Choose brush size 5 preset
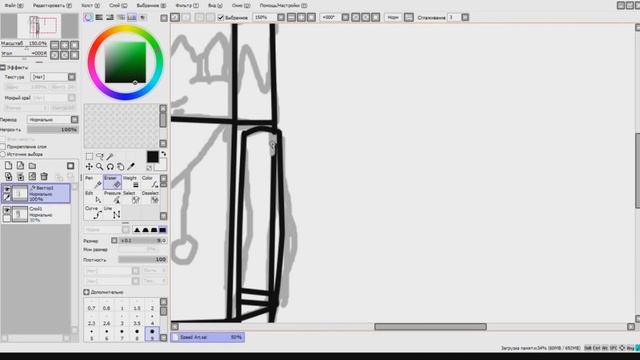The height and width of the screenshot is (360, 640). 91,335
